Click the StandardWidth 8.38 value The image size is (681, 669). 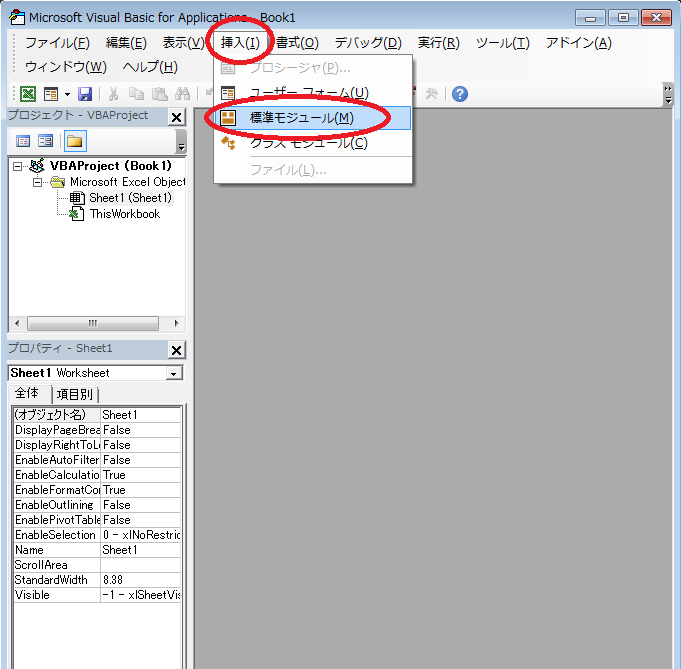[x=141, y=580]
